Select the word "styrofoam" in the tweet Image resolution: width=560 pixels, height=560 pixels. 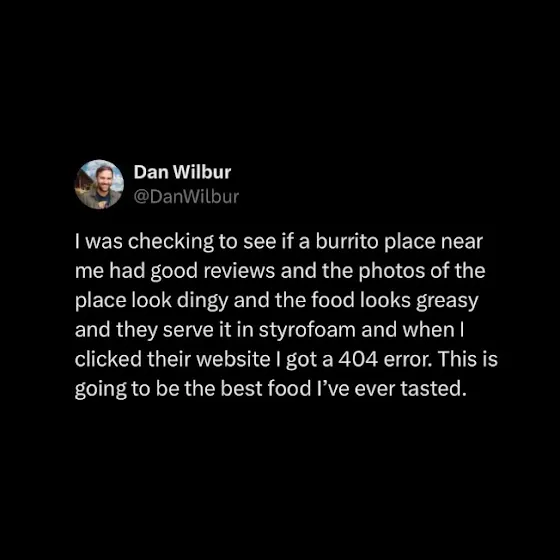click(307, 330)
